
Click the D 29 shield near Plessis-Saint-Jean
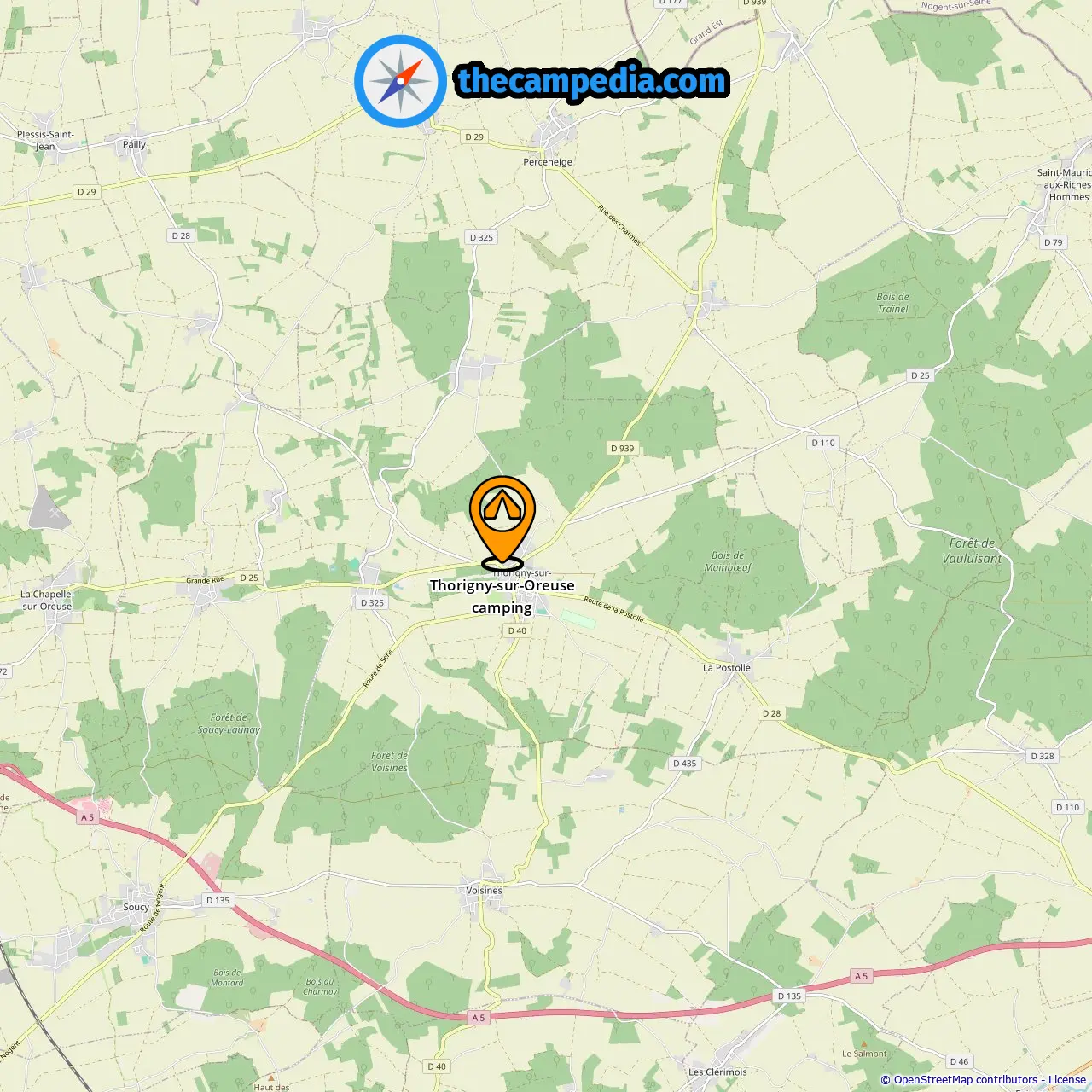[x=86, y=192]
